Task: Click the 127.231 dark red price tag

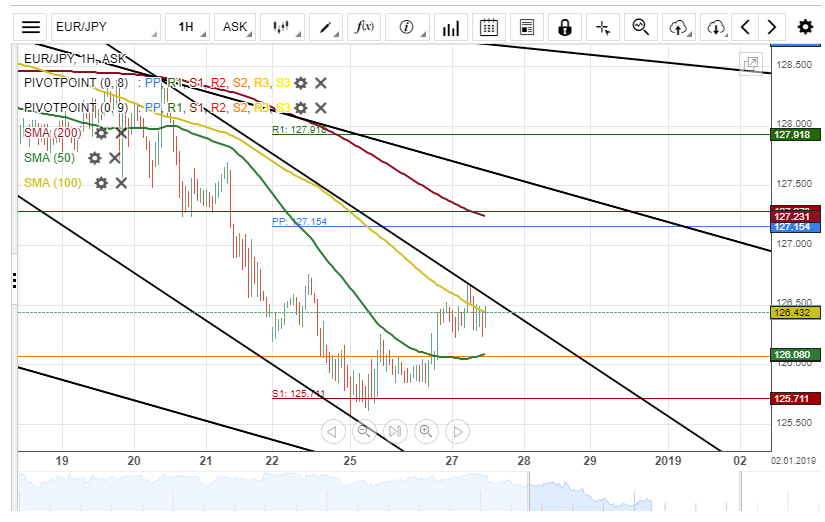Action: [x=795, y=216]
